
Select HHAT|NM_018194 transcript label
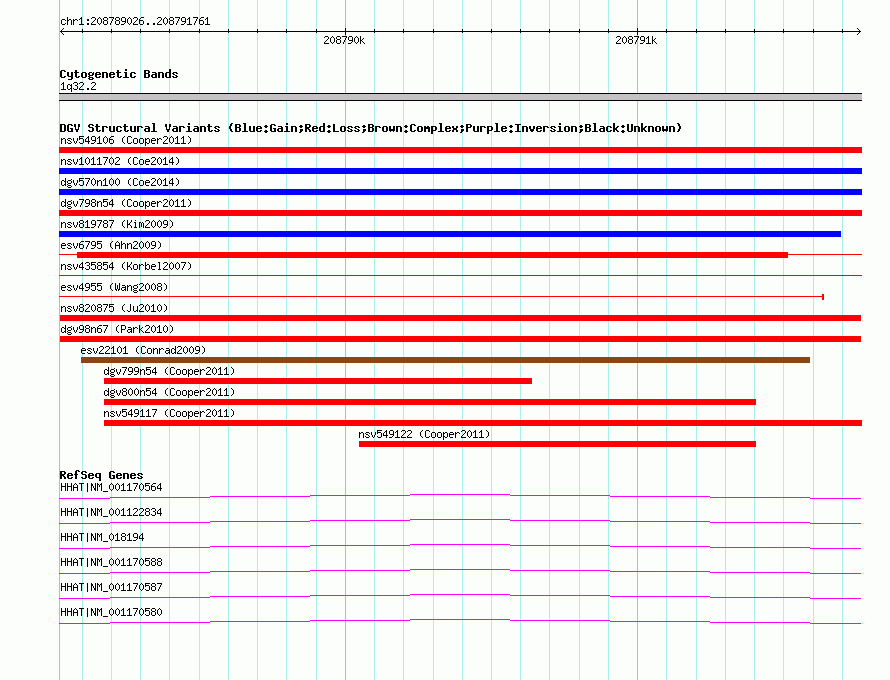coord(102,538)
